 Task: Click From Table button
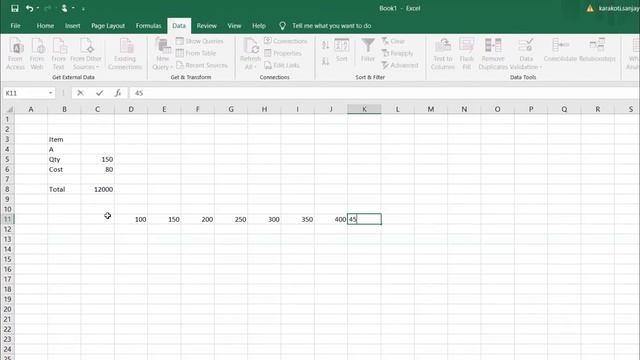coord(196,53)
